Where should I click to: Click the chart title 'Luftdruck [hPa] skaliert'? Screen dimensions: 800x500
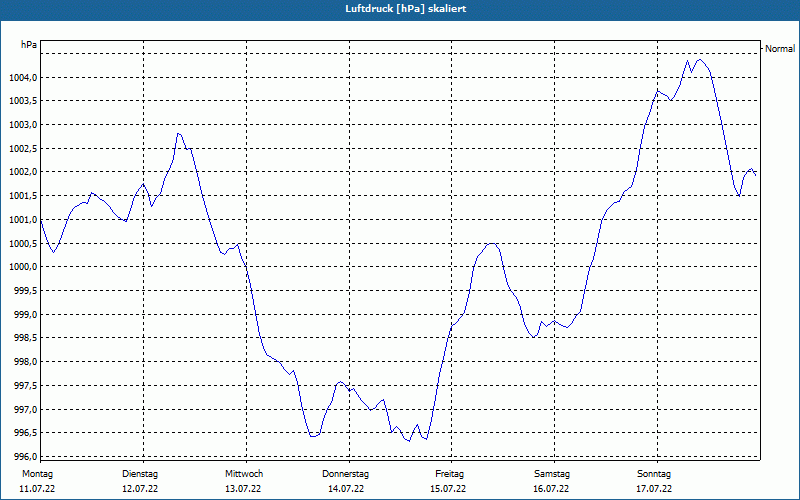click(x=405, y=9)
